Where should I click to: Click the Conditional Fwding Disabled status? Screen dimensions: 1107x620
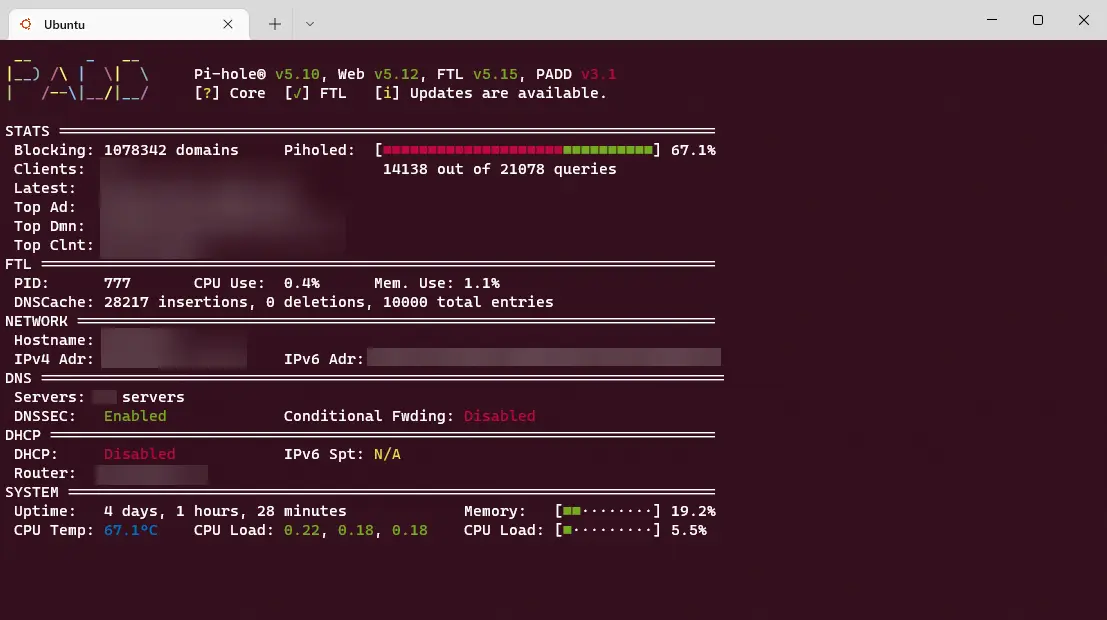[499, 416]
